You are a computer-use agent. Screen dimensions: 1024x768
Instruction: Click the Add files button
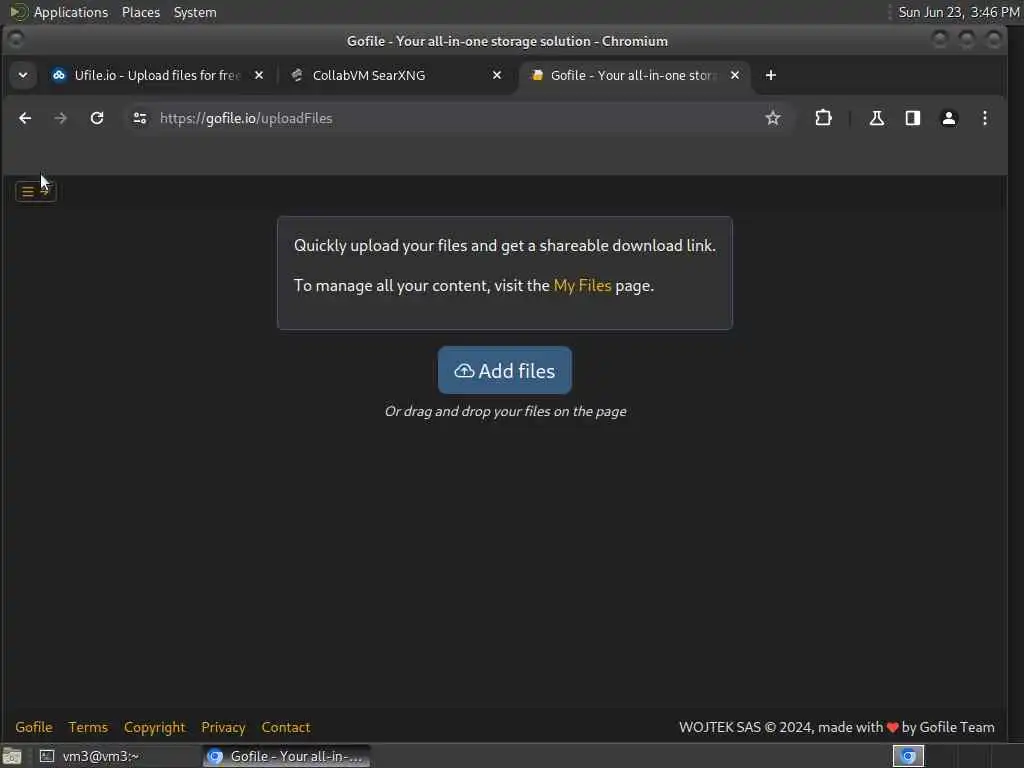pyautogui.click(x=505, y=370)
